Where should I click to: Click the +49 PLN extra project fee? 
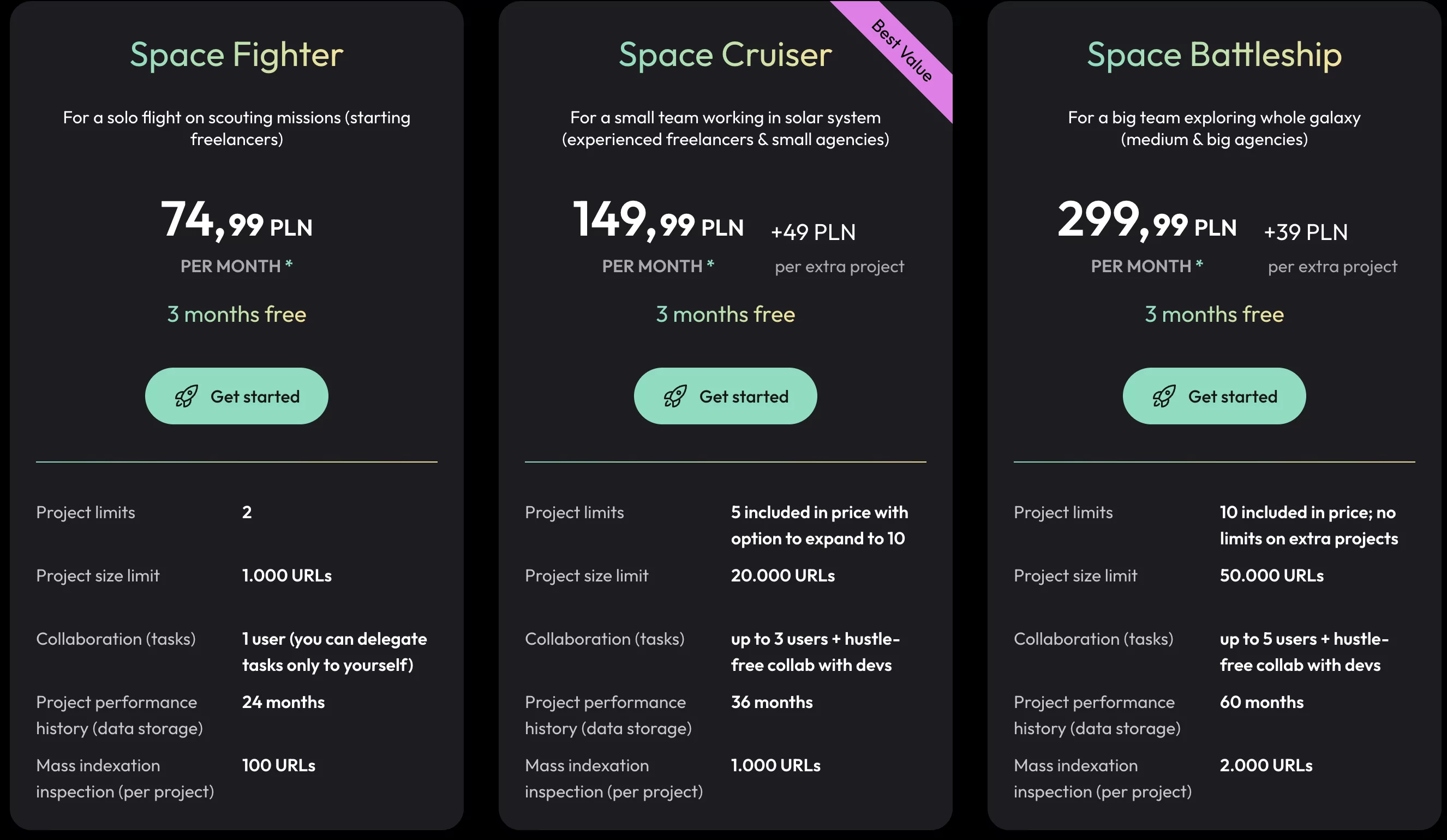coord(813,232)
